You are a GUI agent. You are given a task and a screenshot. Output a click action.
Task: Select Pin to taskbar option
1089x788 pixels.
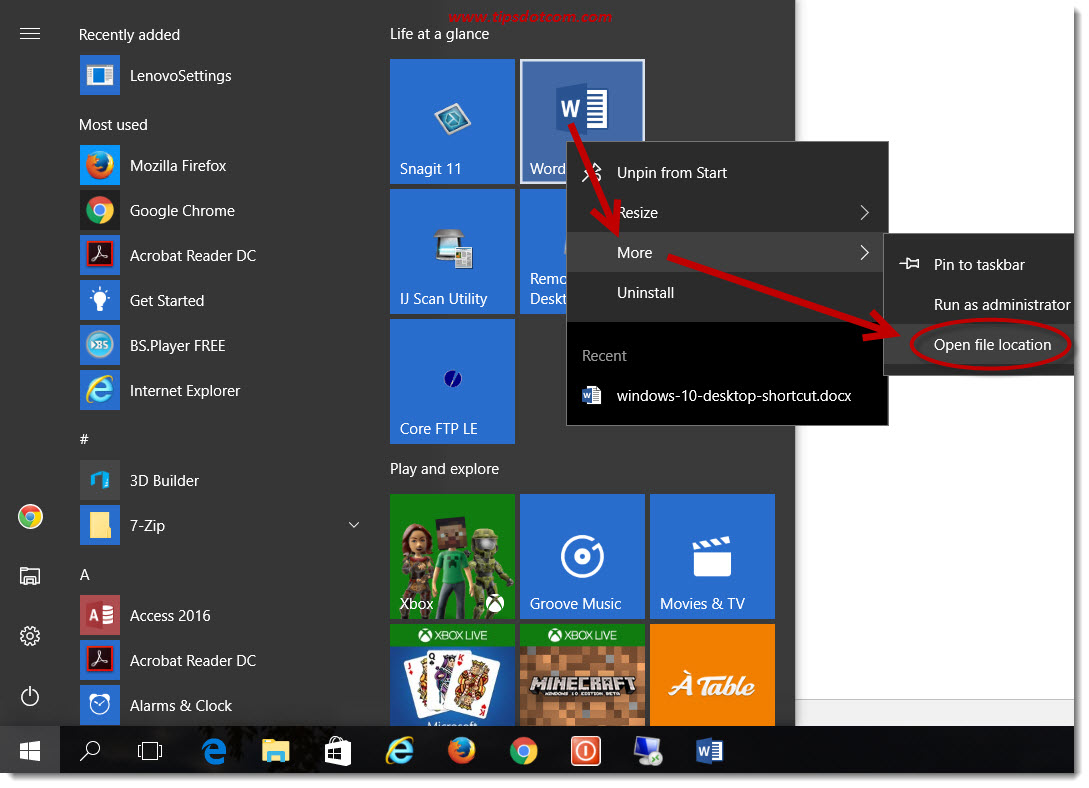pyautogui.click(x=980, y=265)
